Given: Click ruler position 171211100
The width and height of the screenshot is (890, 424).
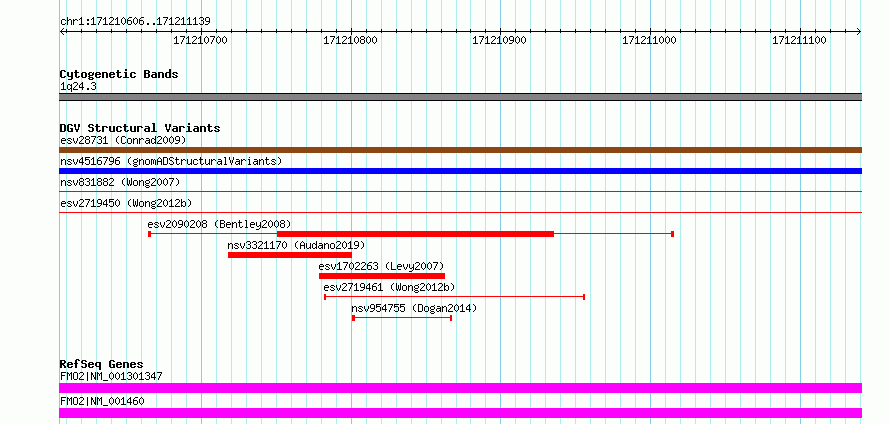Looking at the screenshot, I should [799, 40].
